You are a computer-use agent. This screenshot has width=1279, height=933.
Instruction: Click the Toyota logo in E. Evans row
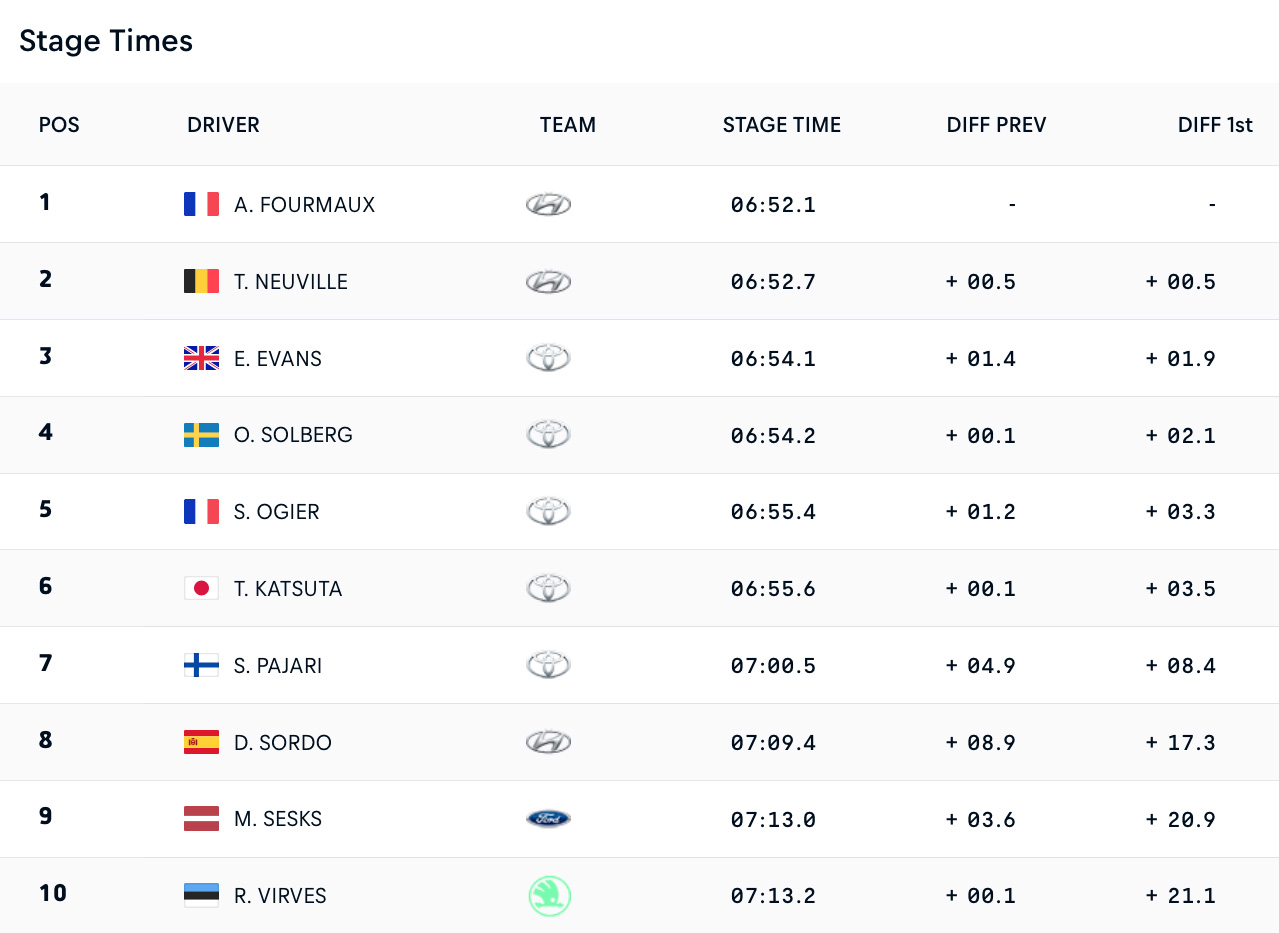548,358
